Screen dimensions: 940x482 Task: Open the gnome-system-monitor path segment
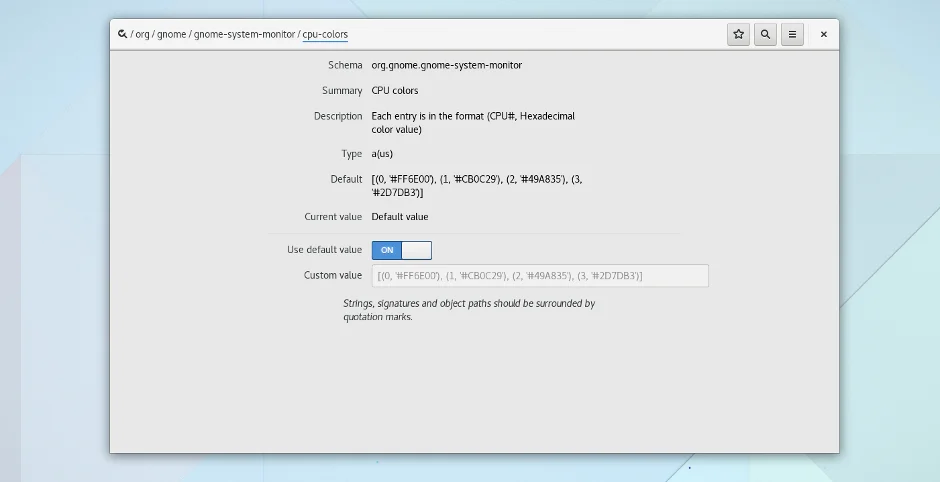244,35
